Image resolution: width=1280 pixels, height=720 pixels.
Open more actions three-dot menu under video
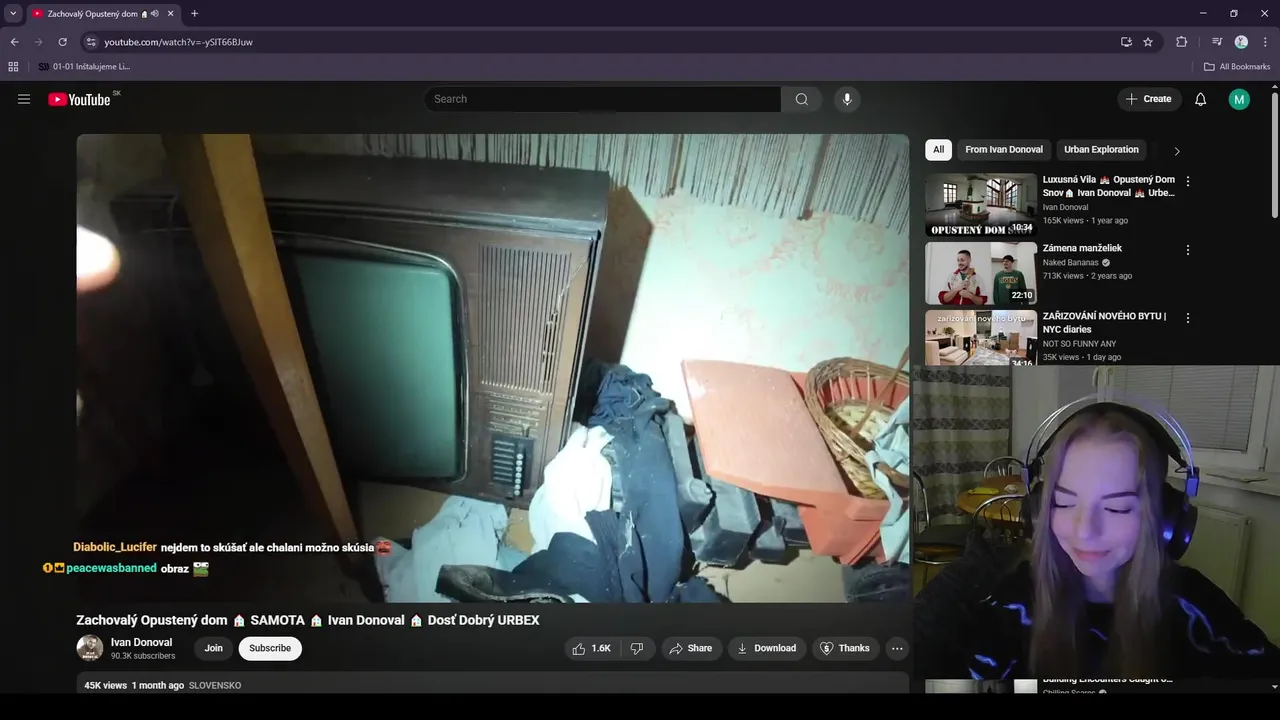(897, 648)
